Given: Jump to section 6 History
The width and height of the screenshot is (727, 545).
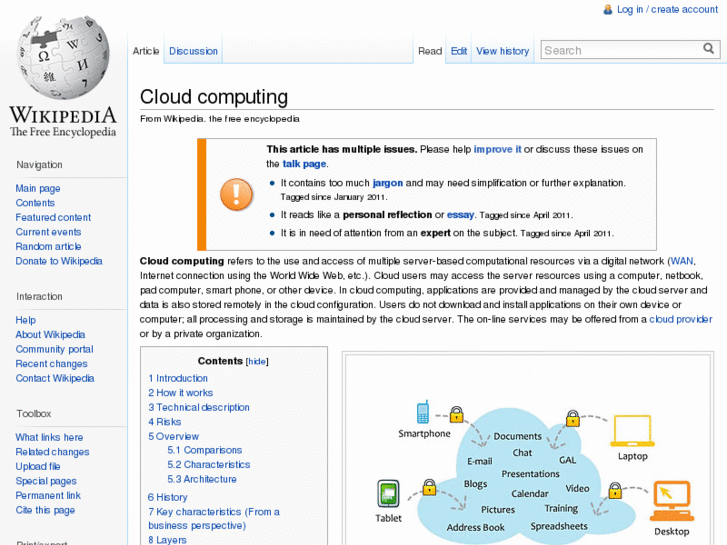Looking at the screenshot, I should [167, 497].
